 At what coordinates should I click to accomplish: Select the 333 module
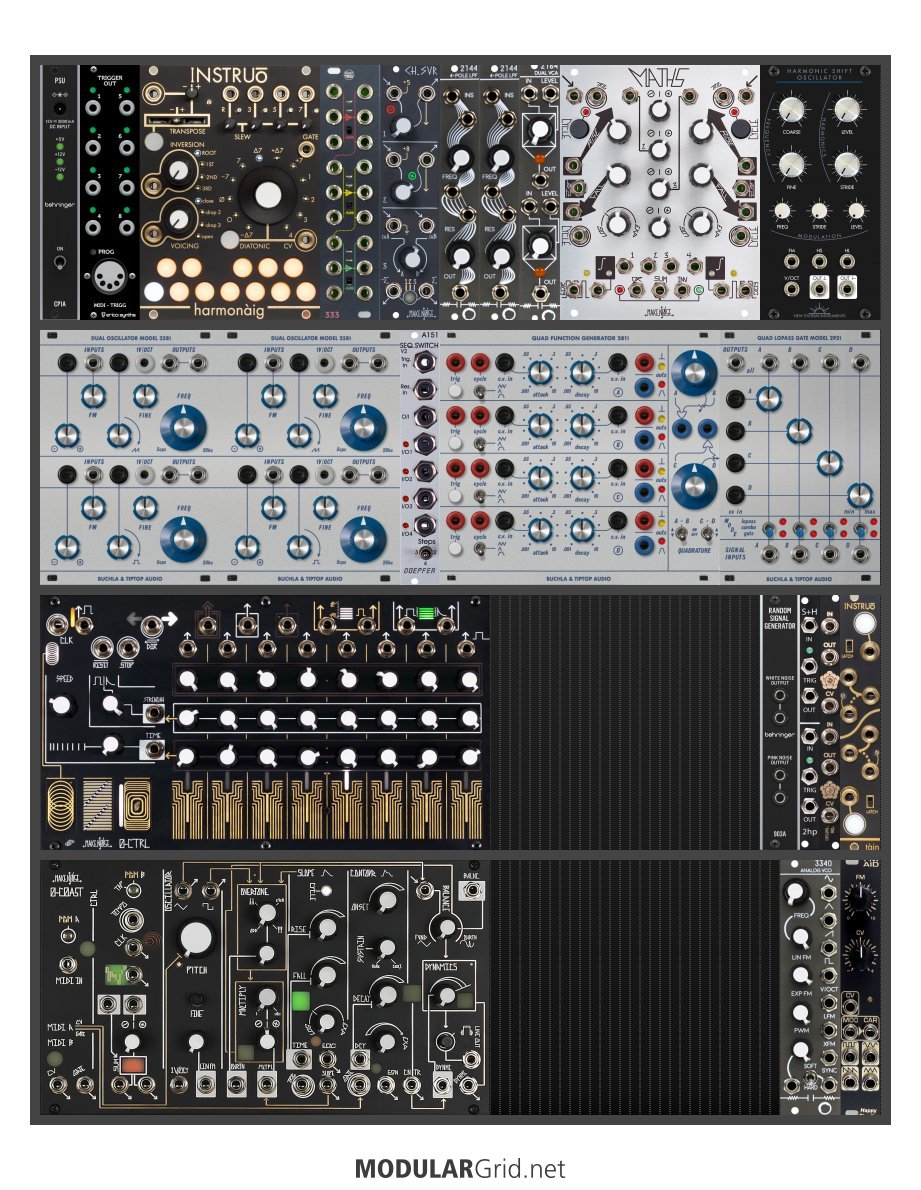click(x=349, y=192)
